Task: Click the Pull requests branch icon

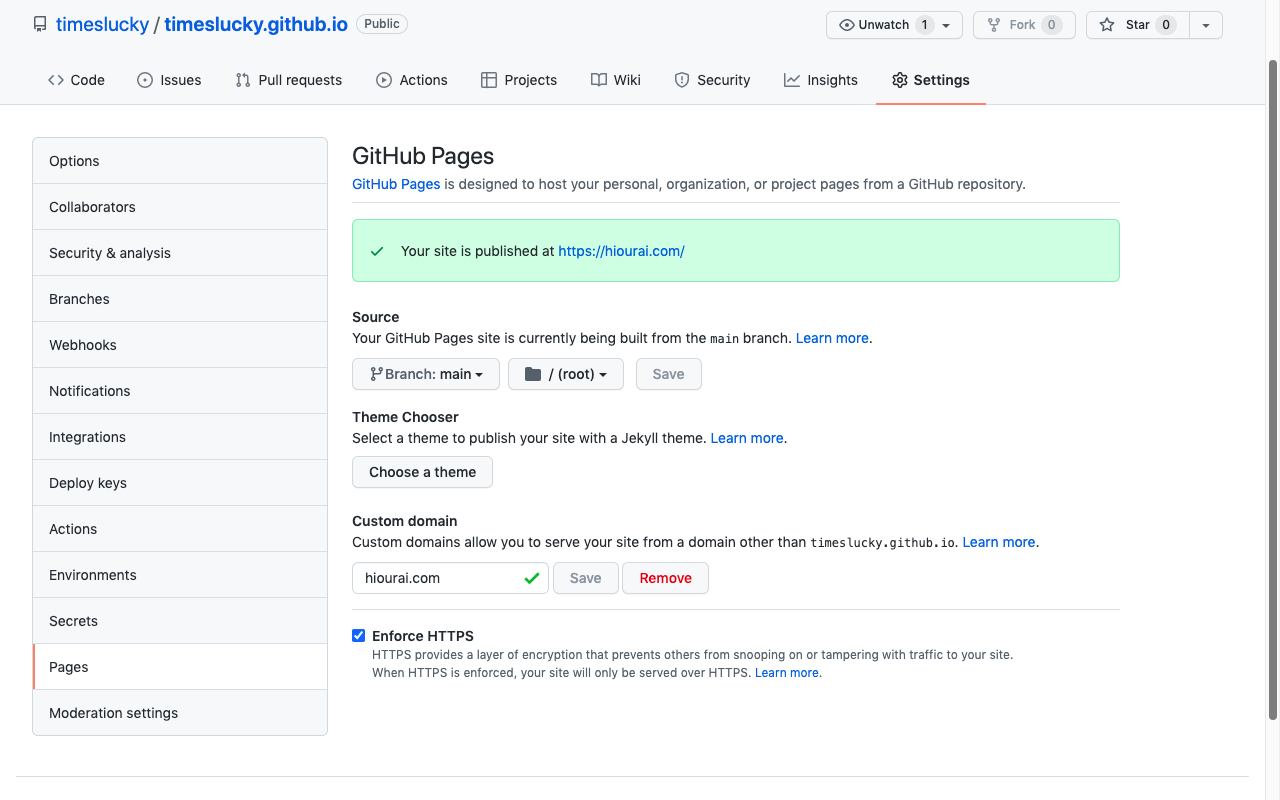Action: click(x=243, y=80)
